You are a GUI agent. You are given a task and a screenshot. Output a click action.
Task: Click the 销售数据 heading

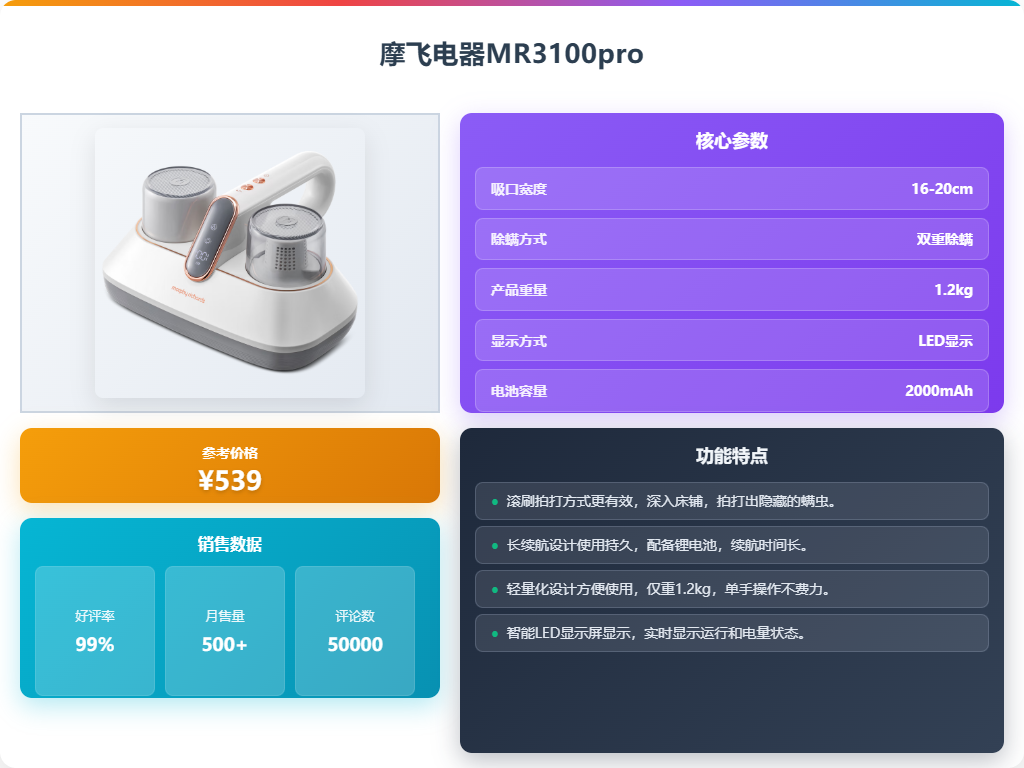(x=230, y=544)
